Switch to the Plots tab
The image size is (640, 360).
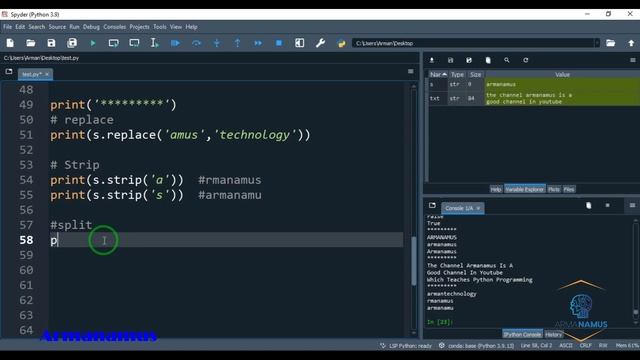click(x=554, y=189)
